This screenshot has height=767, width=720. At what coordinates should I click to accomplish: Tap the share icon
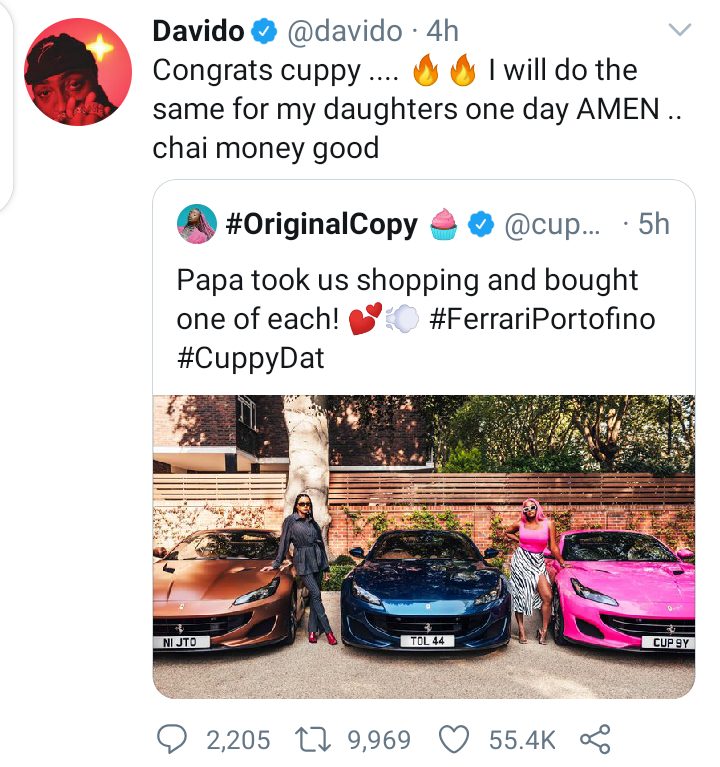tap(595, 739)
